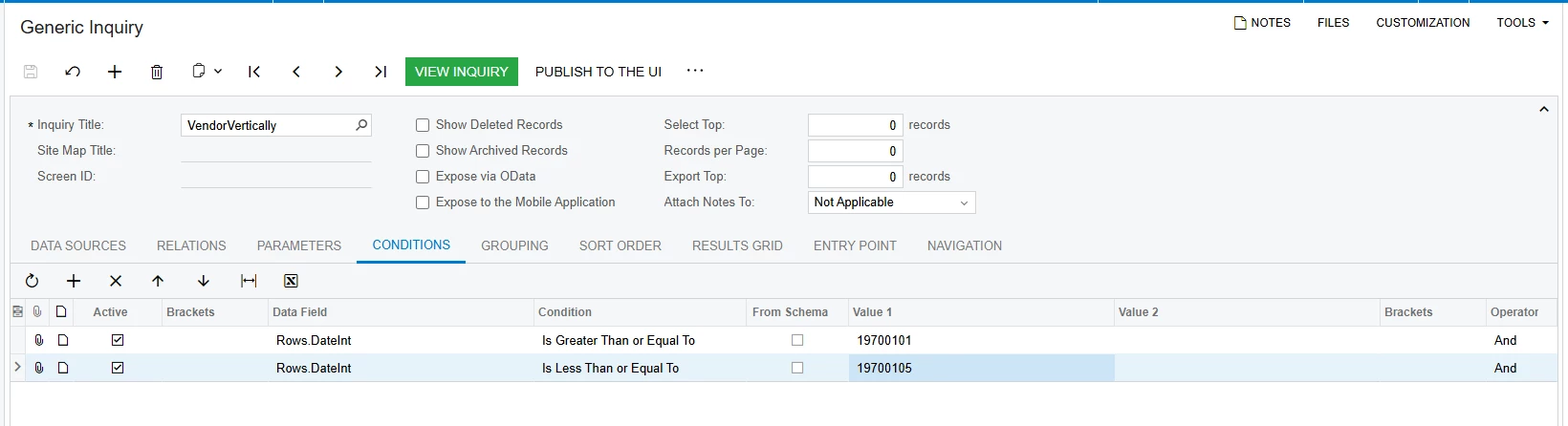Click the note header icon
Image resolution: width=1568 pixels, height=426 pixels.
tap(61, 311)
